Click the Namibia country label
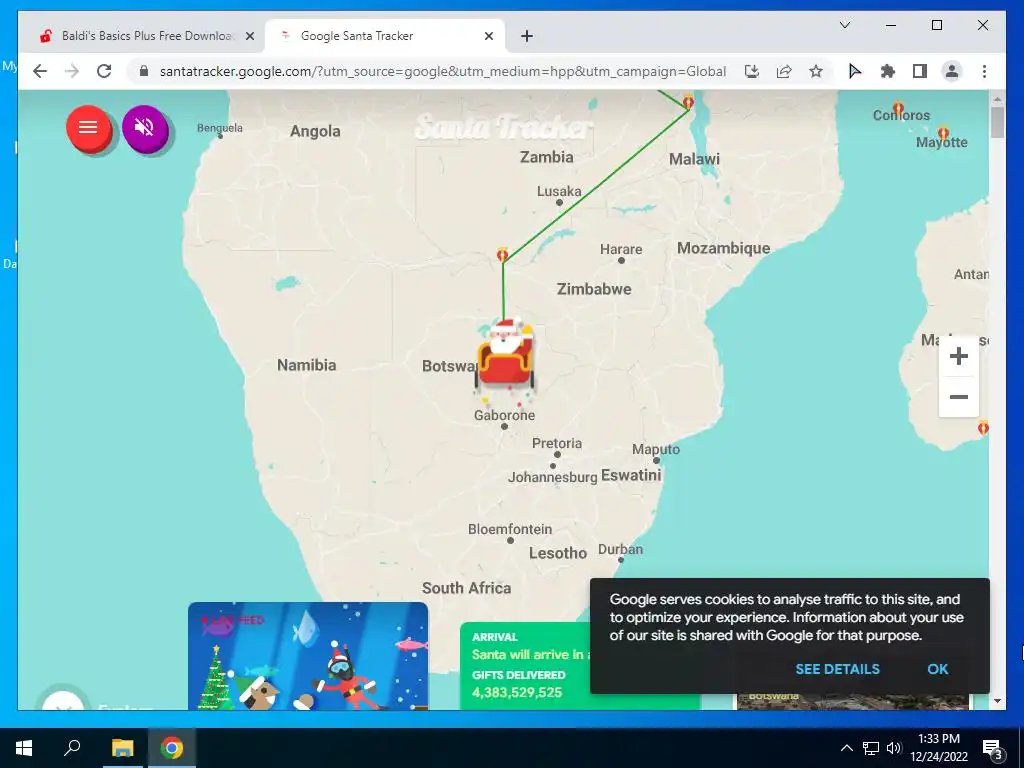This screenshot has width=1024, height=768. tap(306, 364)
